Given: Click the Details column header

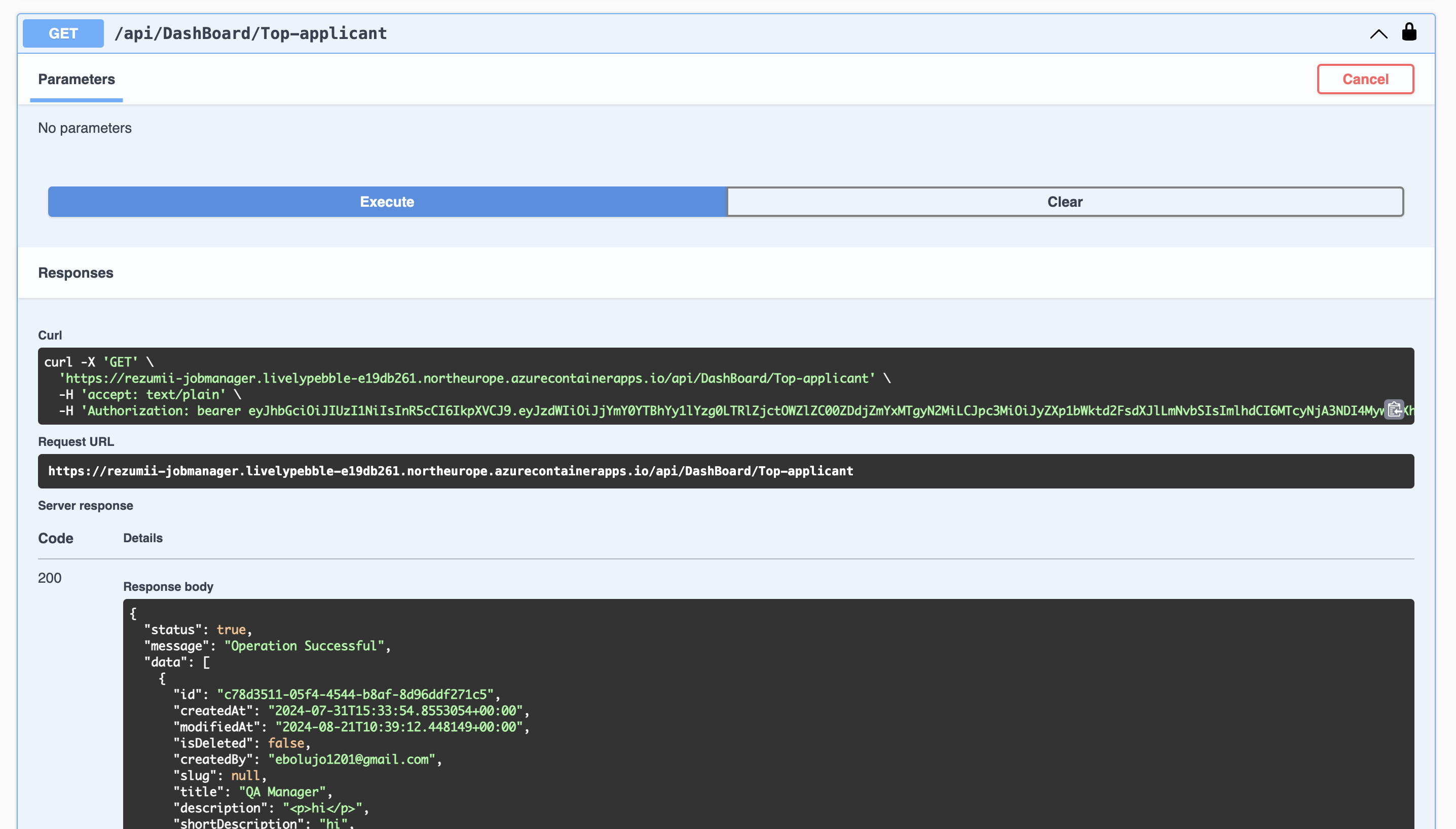Looking at the screenshot, I should pyautogui.click(x=143, y=538).
